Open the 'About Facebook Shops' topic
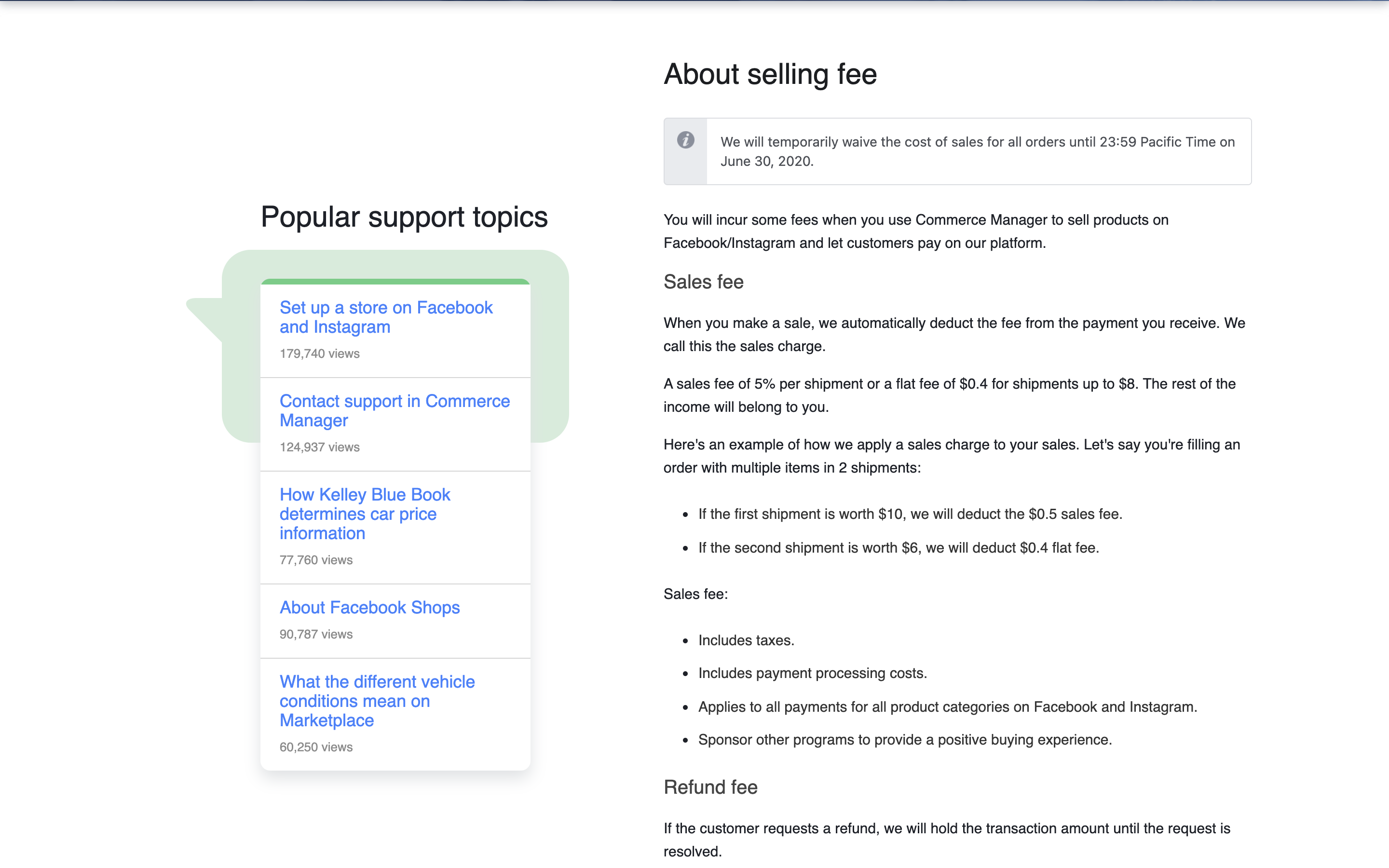The height and width of the screenshot is (868, 1389). tap(369, 608)
